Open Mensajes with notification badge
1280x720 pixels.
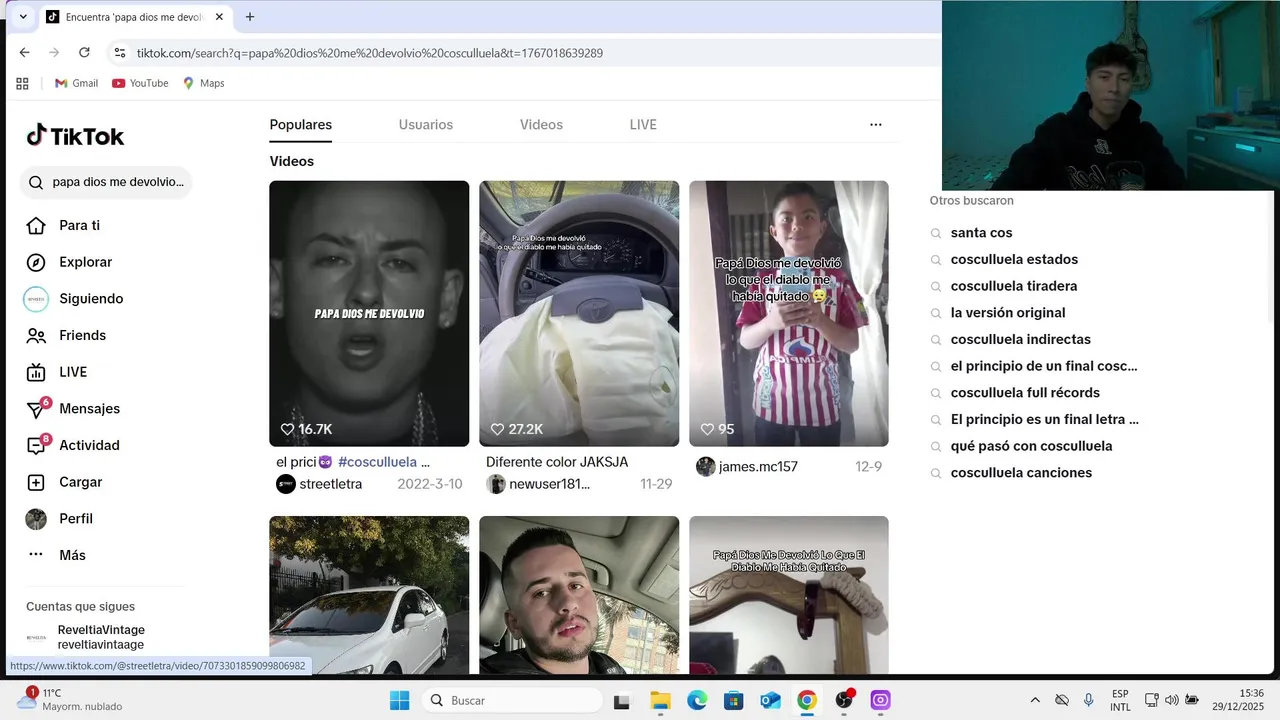coord(89,409)
